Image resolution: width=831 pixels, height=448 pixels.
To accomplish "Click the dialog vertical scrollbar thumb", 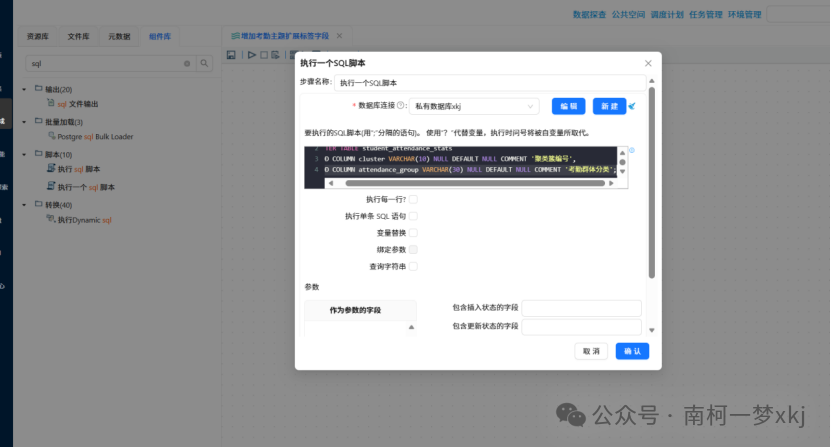I will 652,182.
